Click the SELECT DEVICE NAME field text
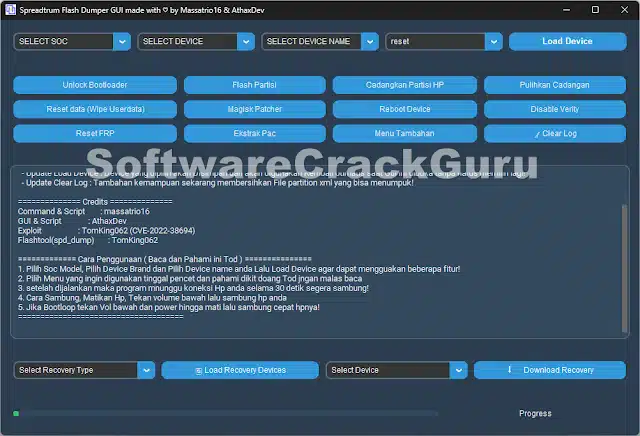This screenshot has width=640, height=436. [309, 42]
